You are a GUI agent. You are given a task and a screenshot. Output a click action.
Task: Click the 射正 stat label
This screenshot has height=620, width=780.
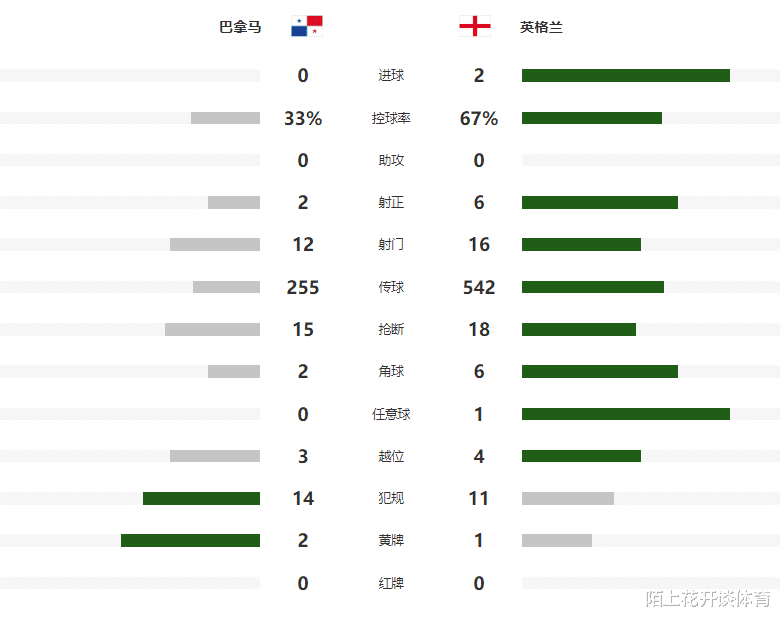point(391,203)
